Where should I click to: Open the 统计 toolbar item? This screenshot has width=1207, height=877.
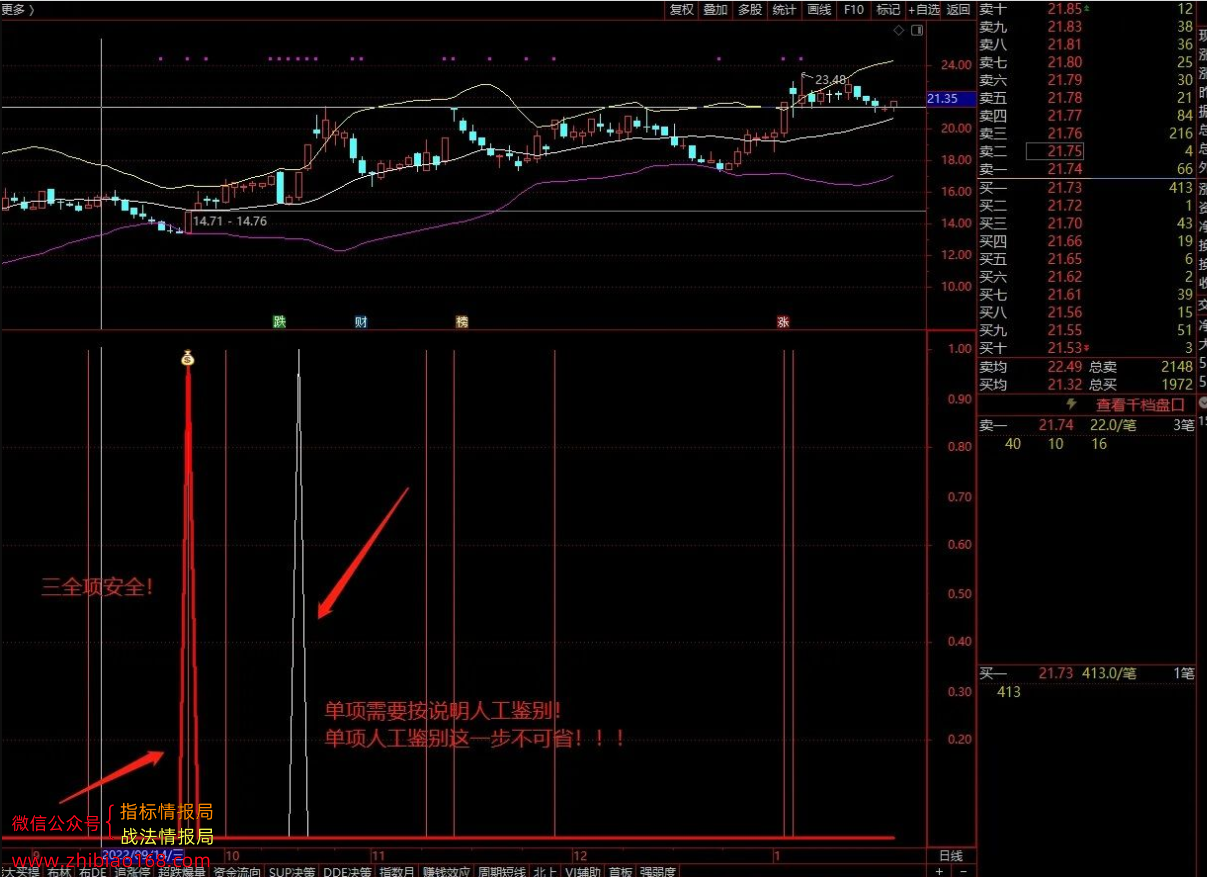coord(784,9)
